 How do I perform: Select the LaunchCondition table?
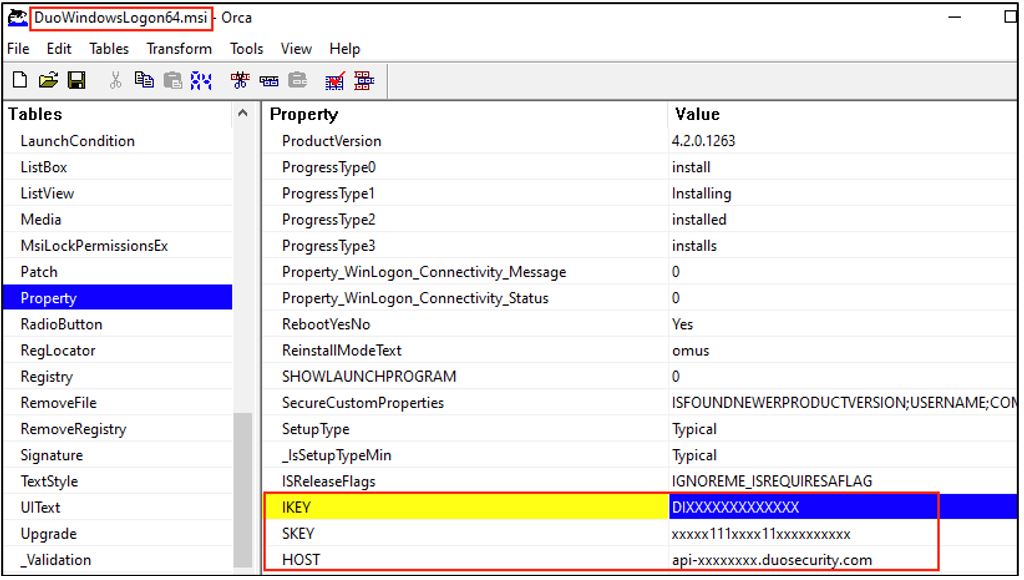(x=118, y=141)
